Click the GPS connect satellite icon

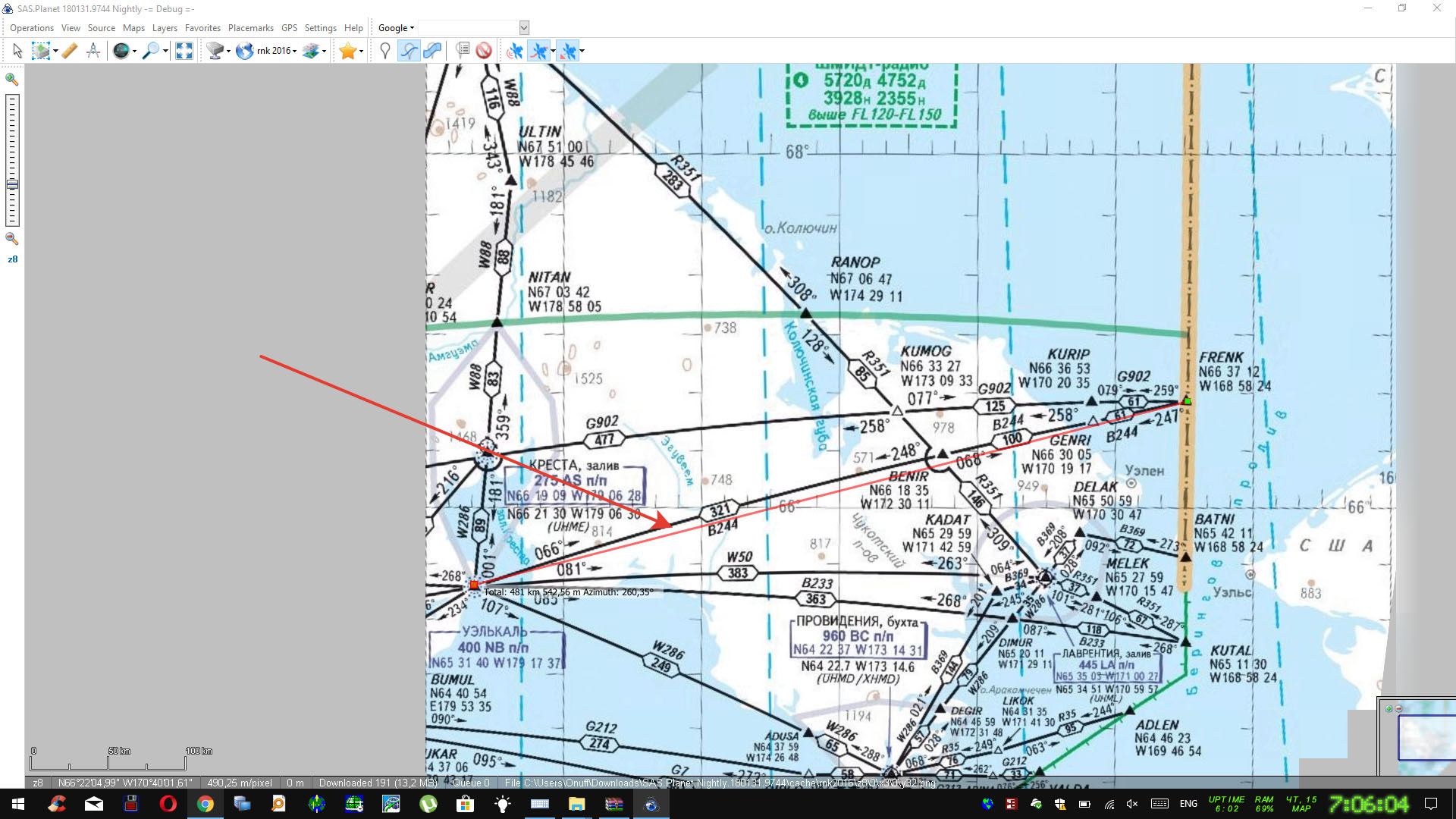click(x=515, y=51)
